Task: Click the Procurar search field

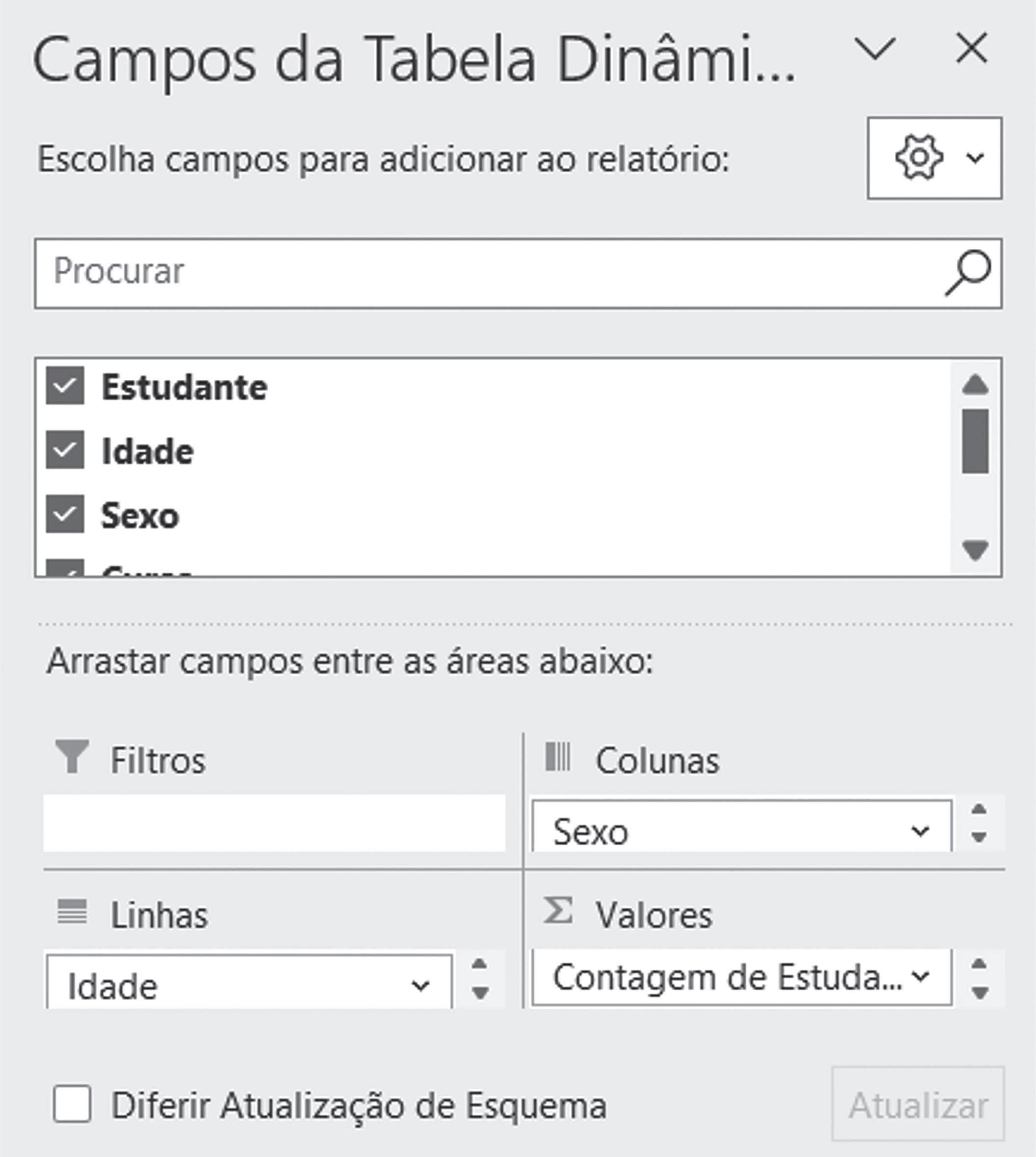Action: [484, 274]
